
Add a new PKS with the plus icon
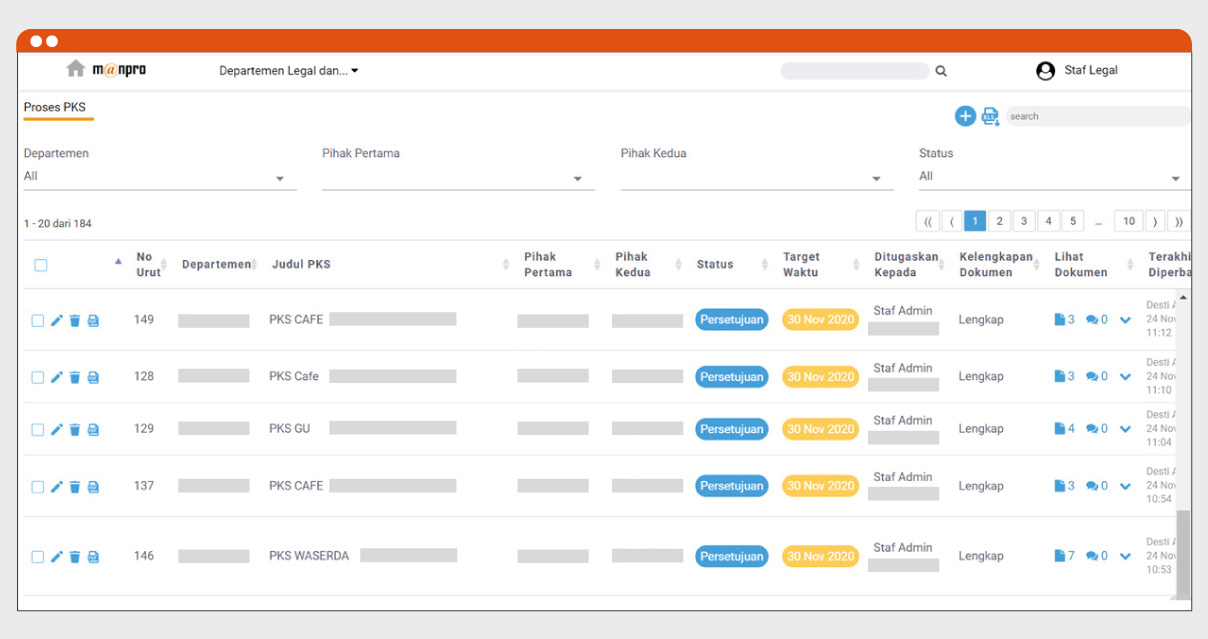965,116
